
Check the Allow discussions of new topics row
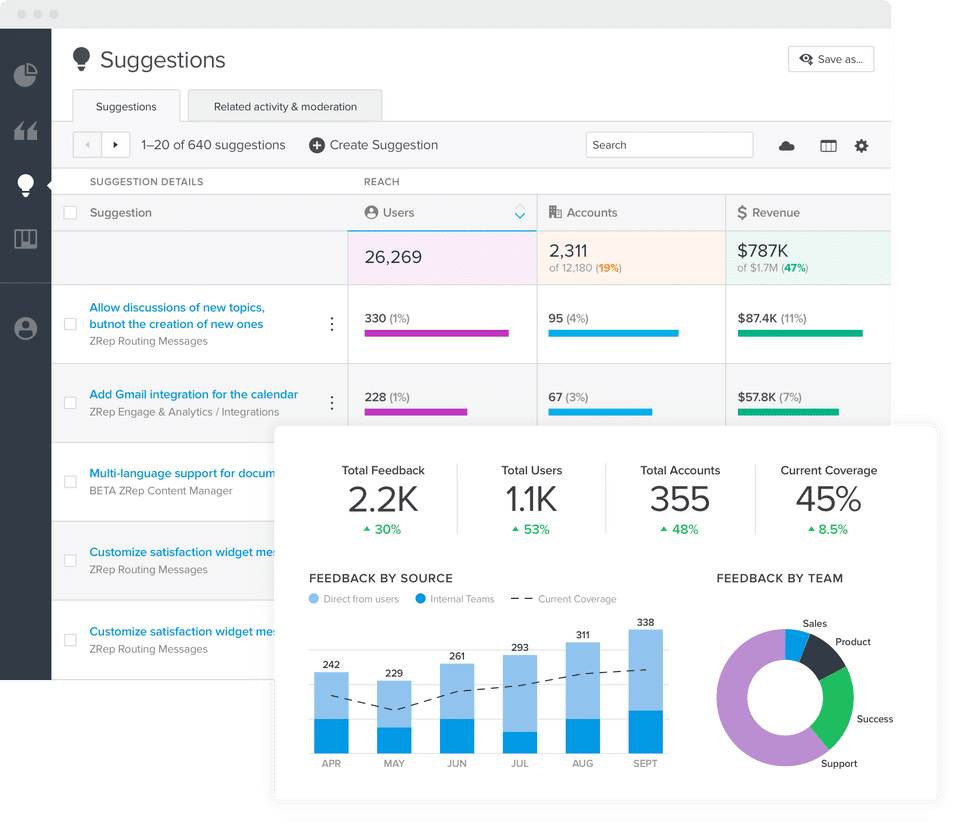tap(70, 324)
